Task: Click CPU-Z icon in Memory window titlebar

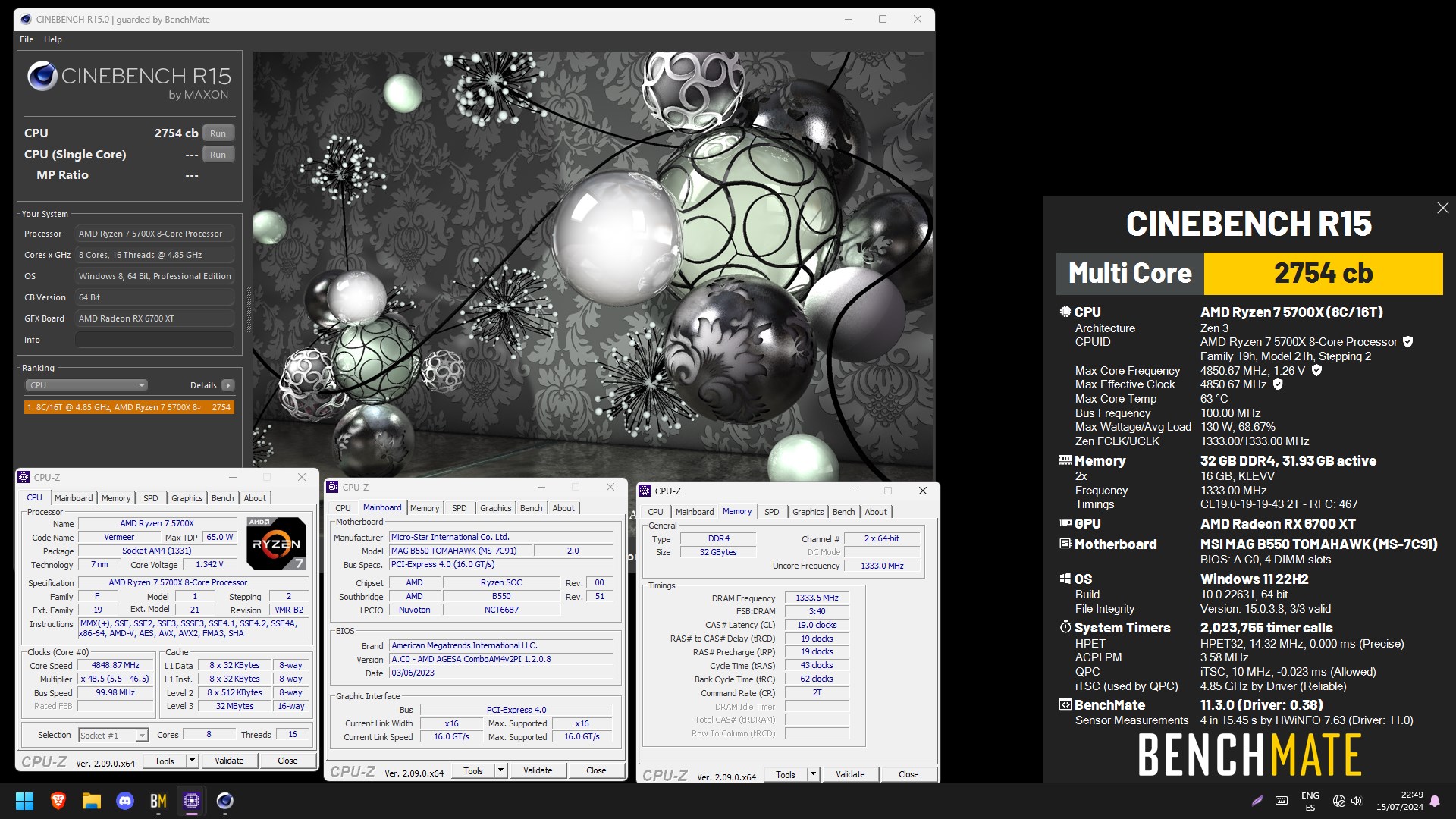Action: click(x=645, y=491)
